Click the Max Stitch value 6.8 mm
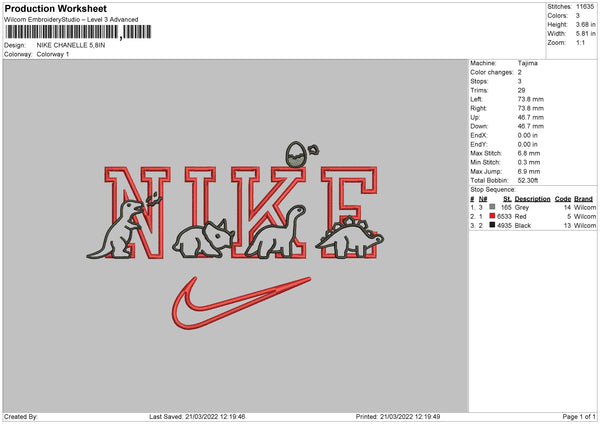This screenshot has width=600, height=424. click(x=529, y=153)
